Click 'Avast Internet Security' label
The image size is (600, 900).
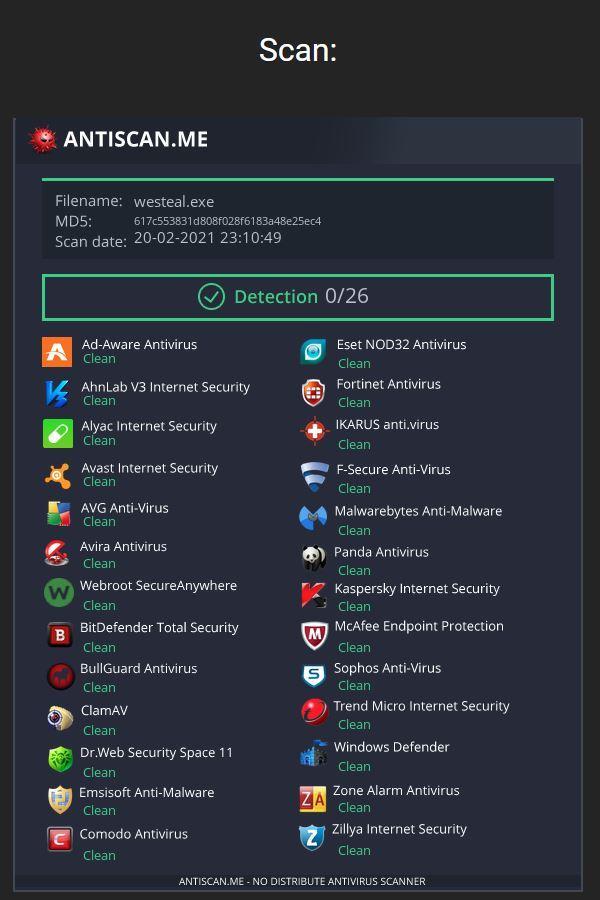pyautogui.click(x=150, y=468)
